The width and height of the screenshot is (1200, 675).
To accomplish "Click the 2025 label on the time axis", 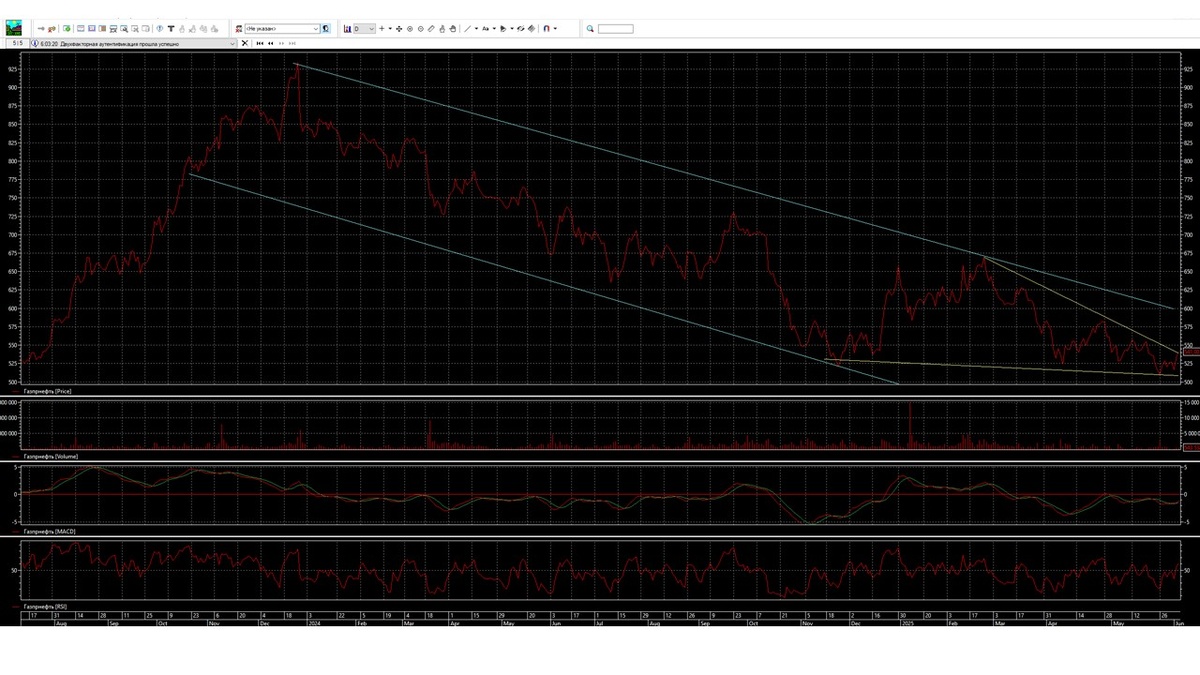I will click(x=908, y=622).
